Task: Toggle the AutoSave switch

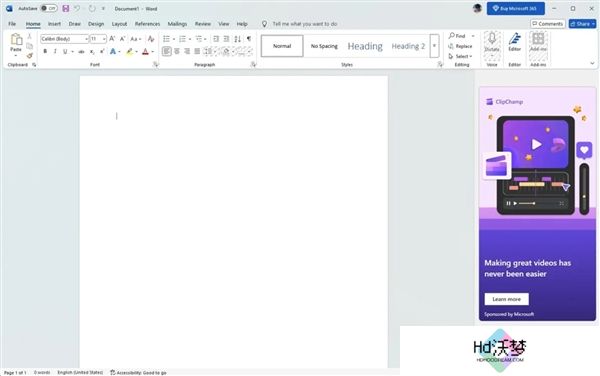Action: pos(49,8)
